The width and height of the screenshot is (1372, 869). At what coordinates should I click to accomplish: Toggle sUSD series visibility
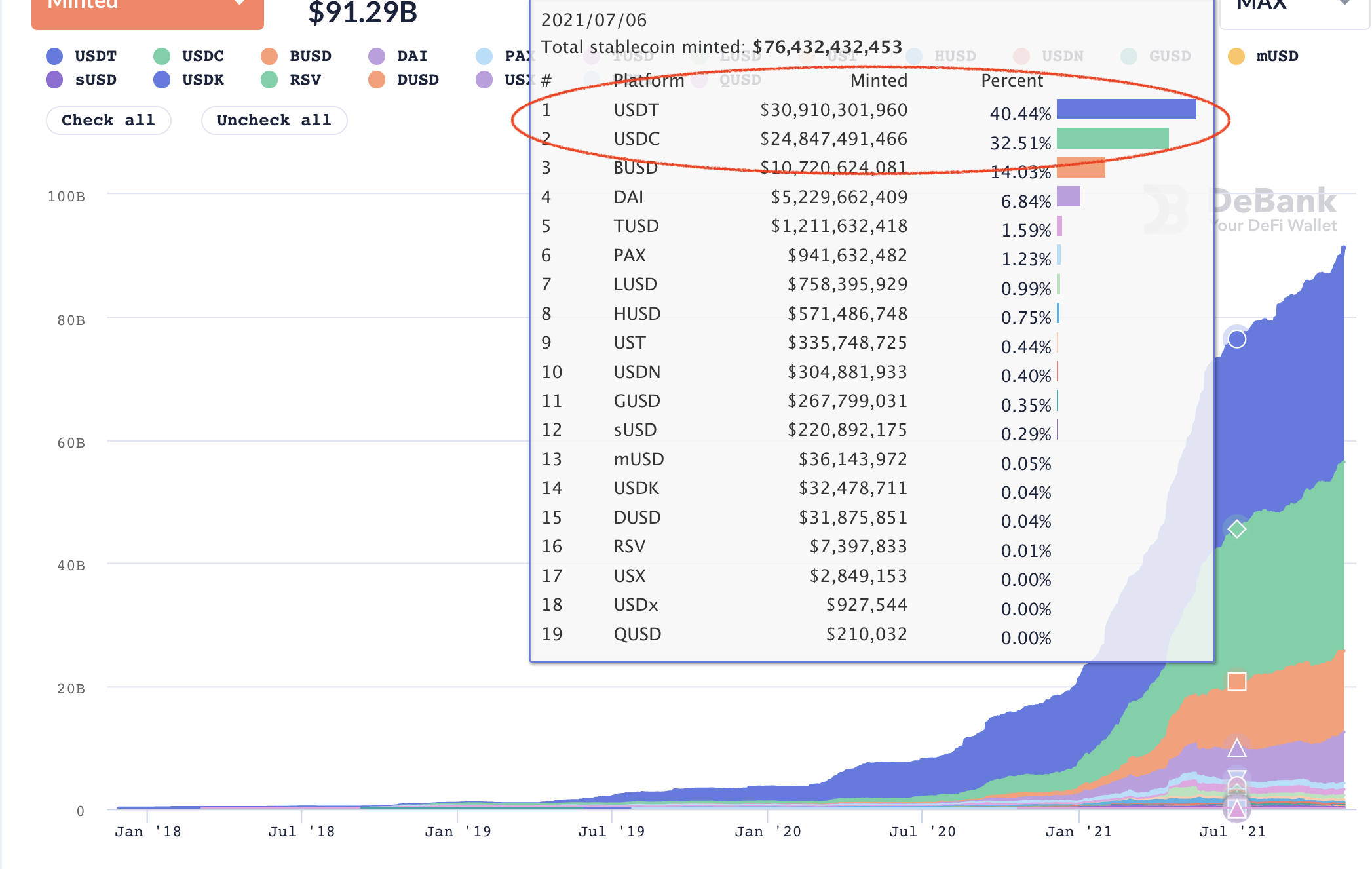click(x=95, y=80)
